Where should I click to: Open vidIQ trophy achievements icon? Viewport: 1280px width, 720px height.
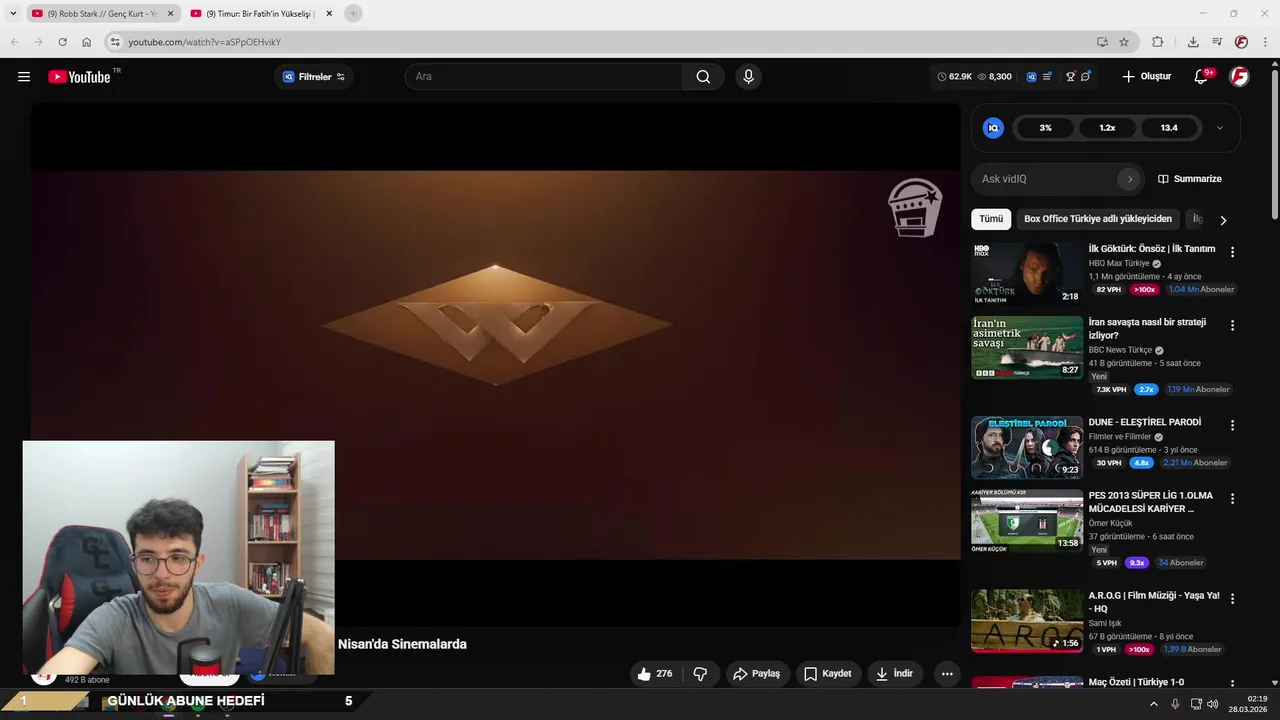tap(1070, 77)
